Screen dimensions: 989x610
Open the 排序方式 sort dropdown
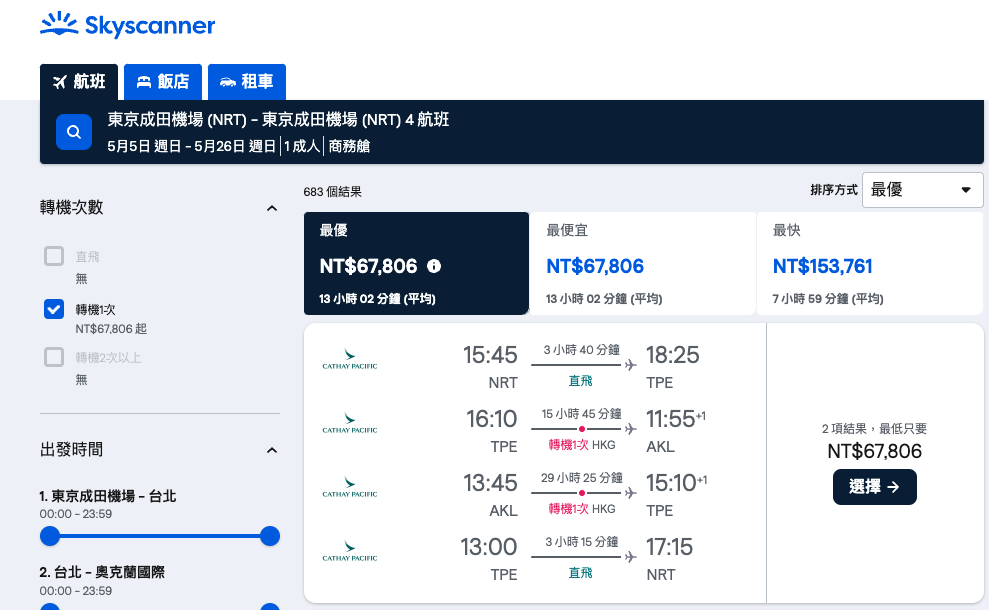tap(922, 190)
